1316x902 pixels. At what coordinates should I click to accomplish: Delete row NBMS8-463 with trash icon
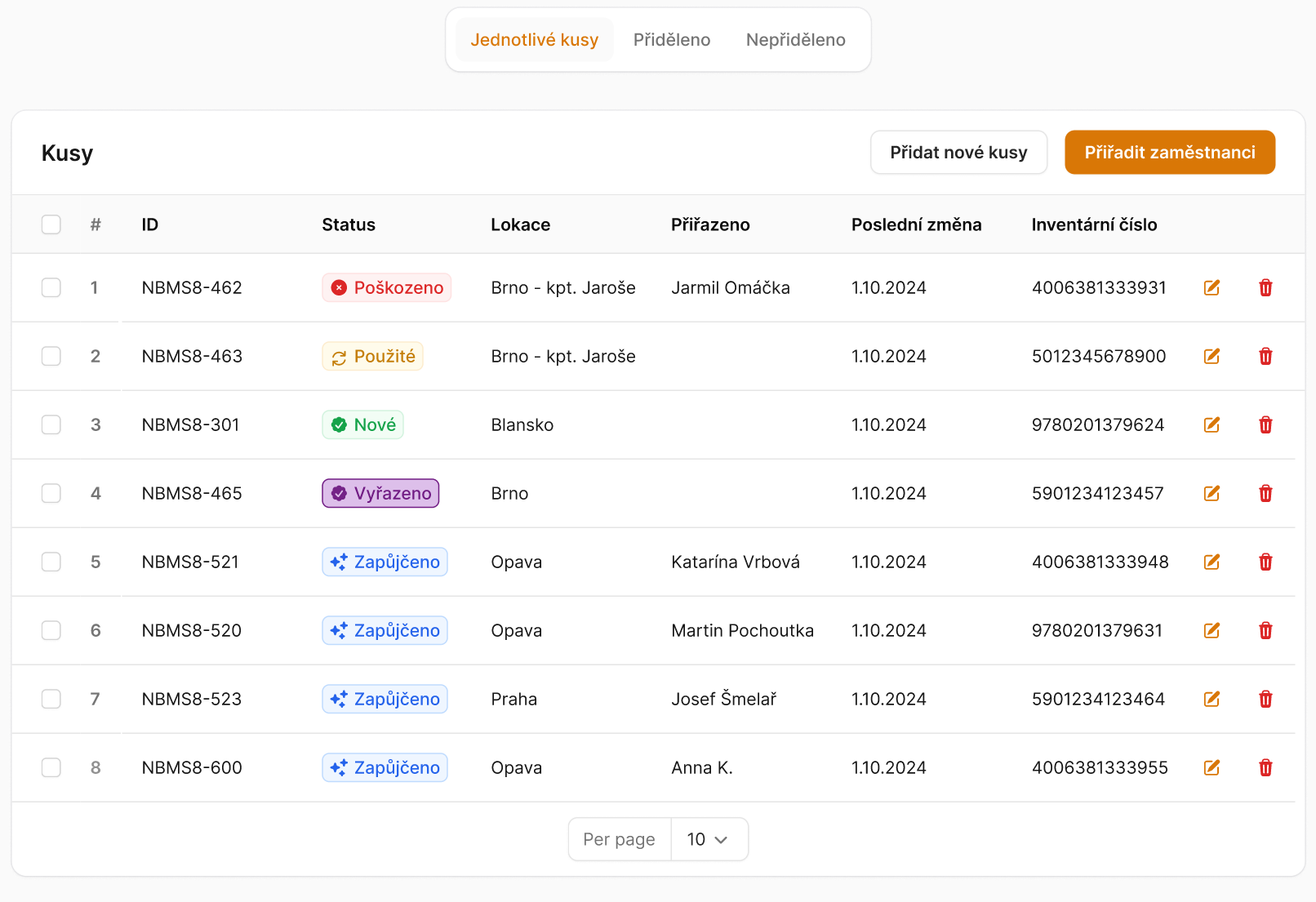click(1265, 356)
